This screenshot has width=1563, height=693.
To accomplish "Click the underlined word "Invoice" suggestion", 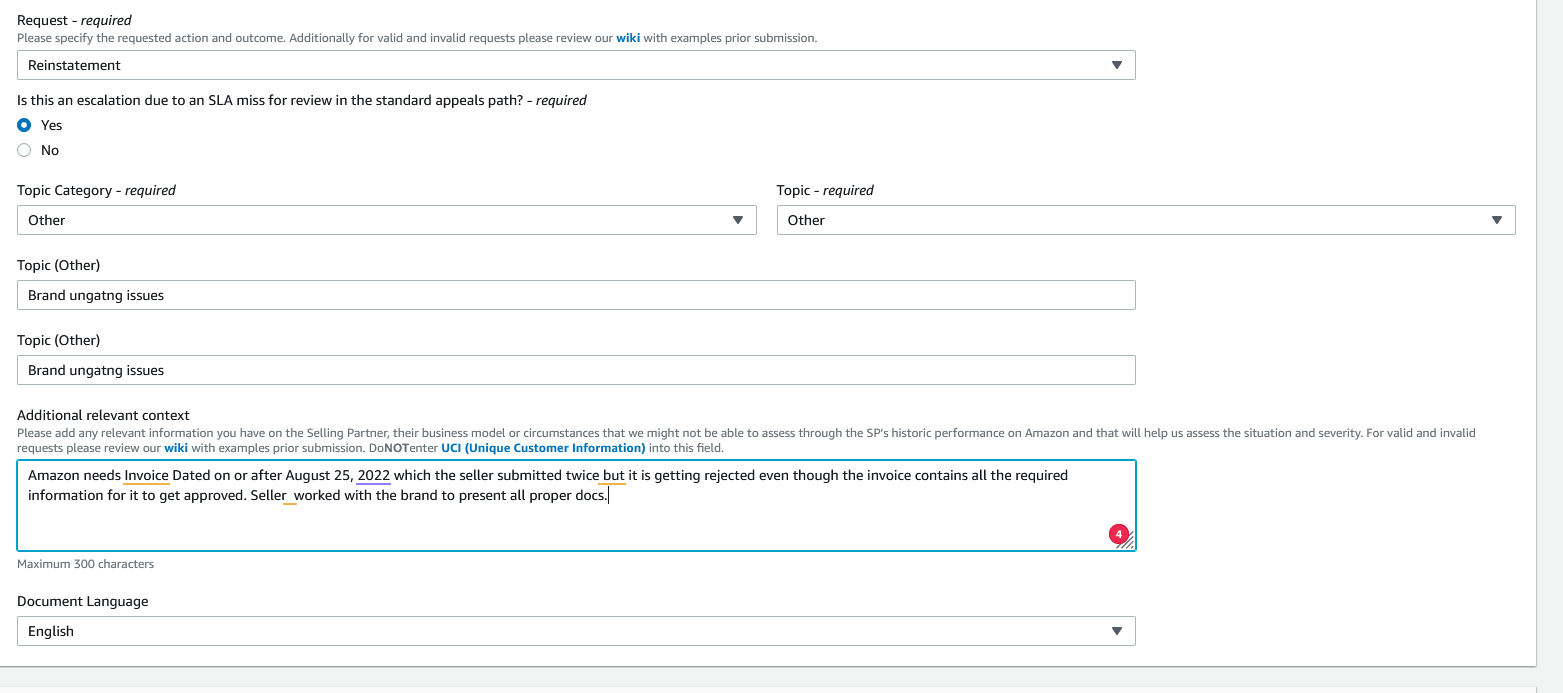I will click(147, 475).
